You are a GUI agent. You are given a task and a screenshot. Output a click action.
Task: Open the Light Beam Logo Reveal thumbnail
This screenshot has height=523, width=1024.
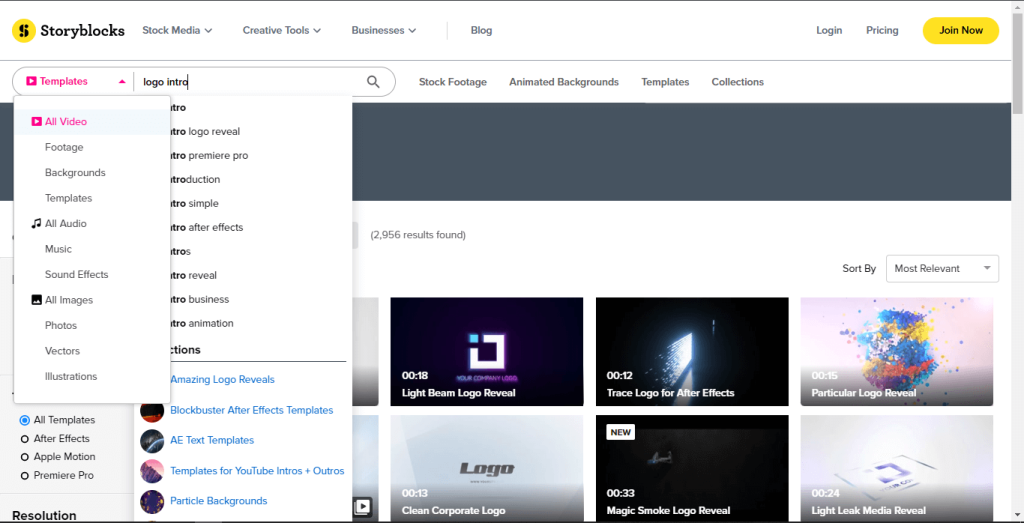(x=486, y=351)
